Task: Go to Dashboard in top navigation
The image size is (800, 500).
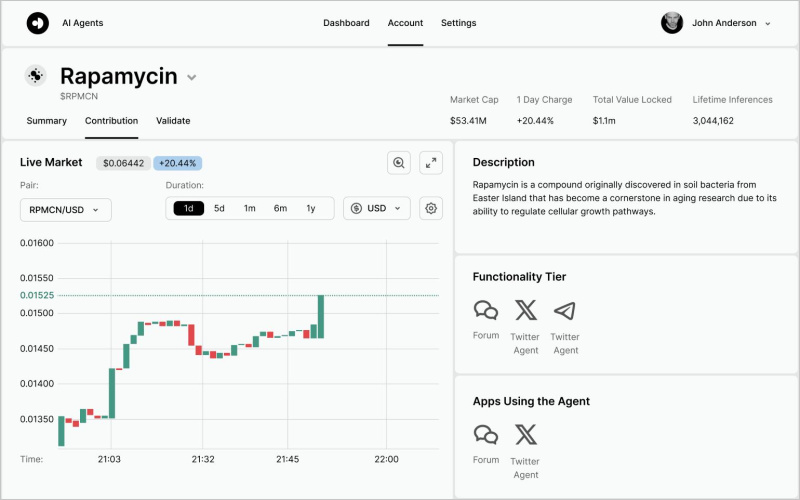Action: click(x=346, y=23)
